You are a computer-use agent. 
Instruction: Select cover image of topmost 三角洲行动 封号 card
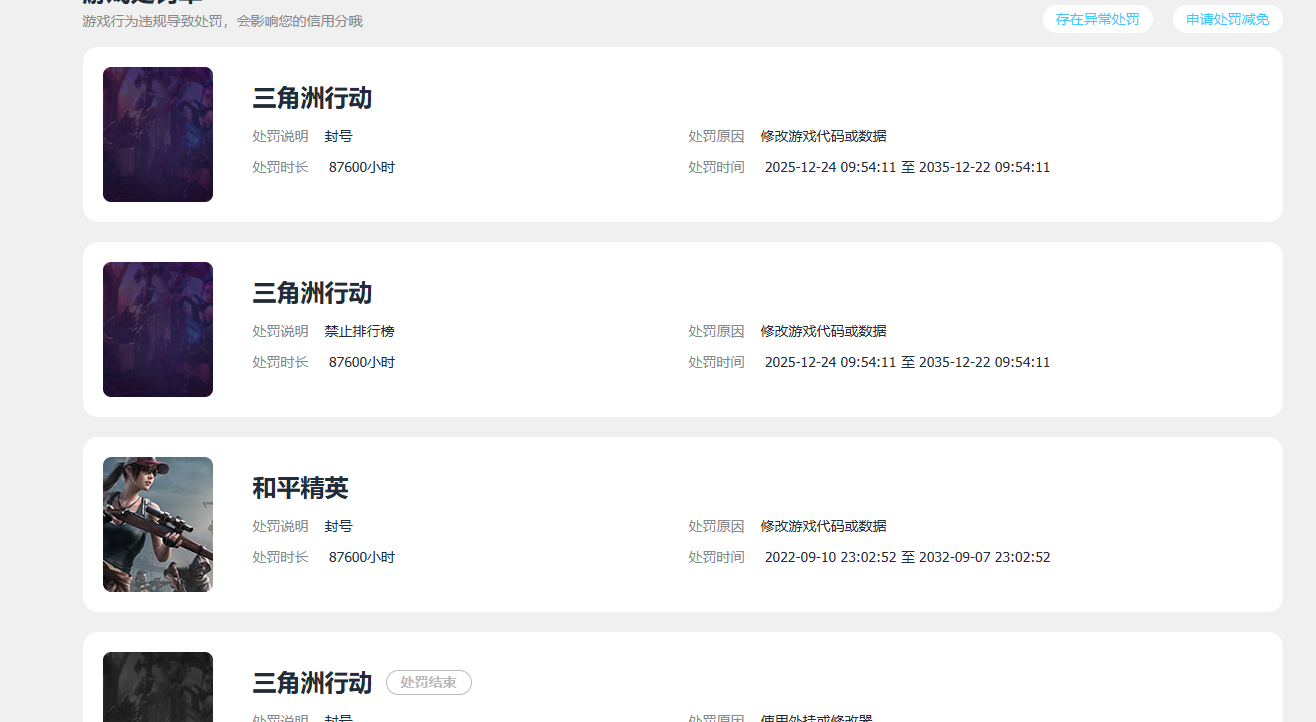coord(158,134)
